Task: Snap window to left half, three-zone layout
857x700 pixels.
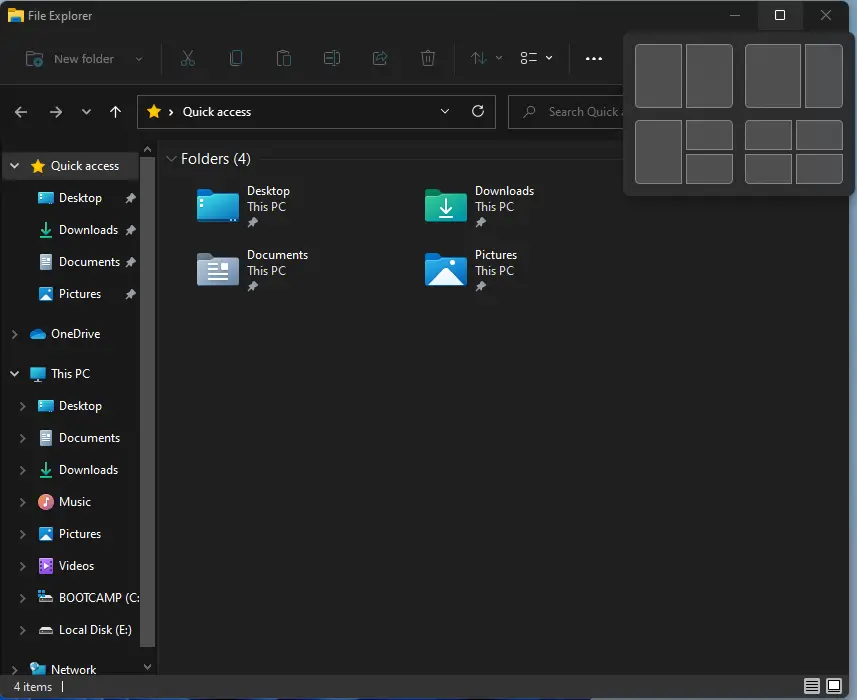Action: 659,152
